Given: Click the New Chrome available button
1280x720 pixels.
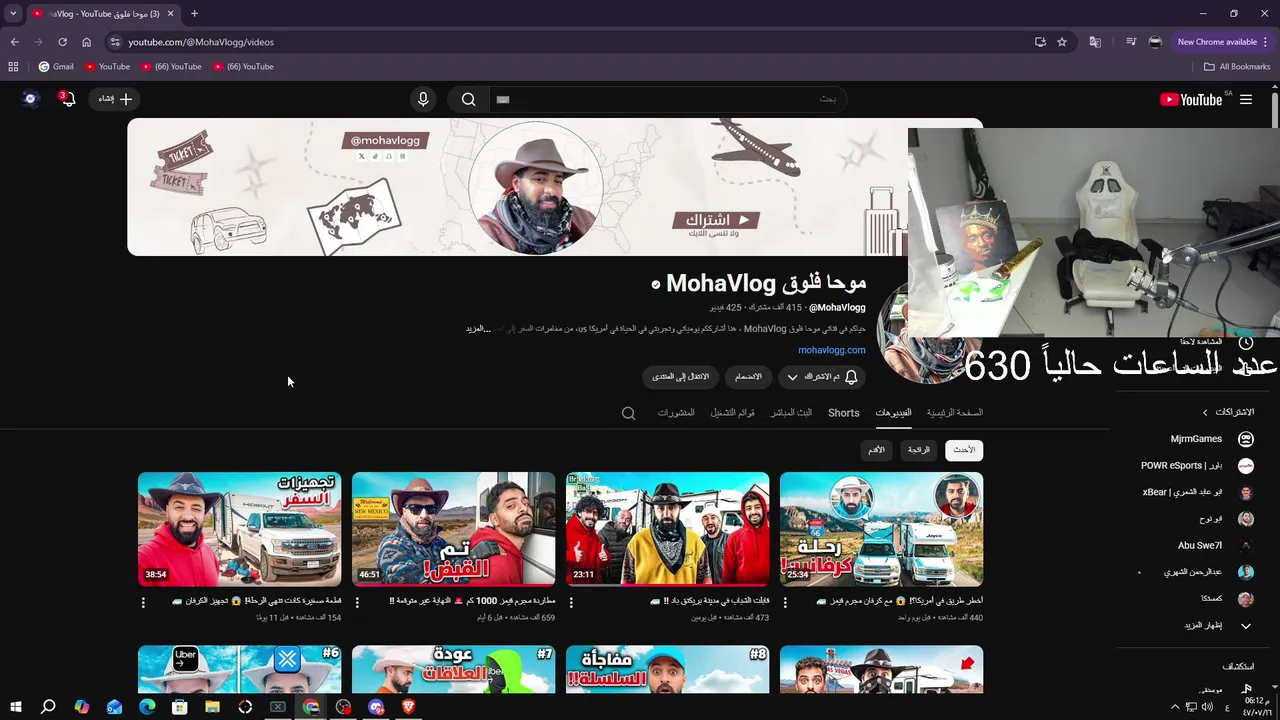Looking at the screenshot, I should click(x=1222, y=42).
